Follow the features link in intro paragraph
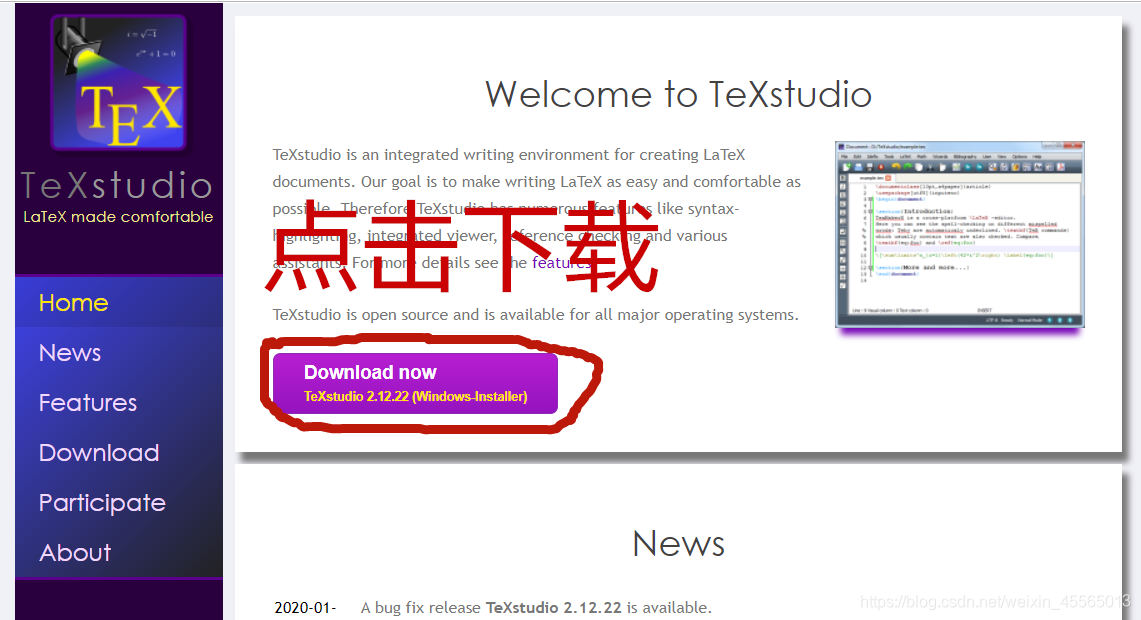 pos(560,263)
